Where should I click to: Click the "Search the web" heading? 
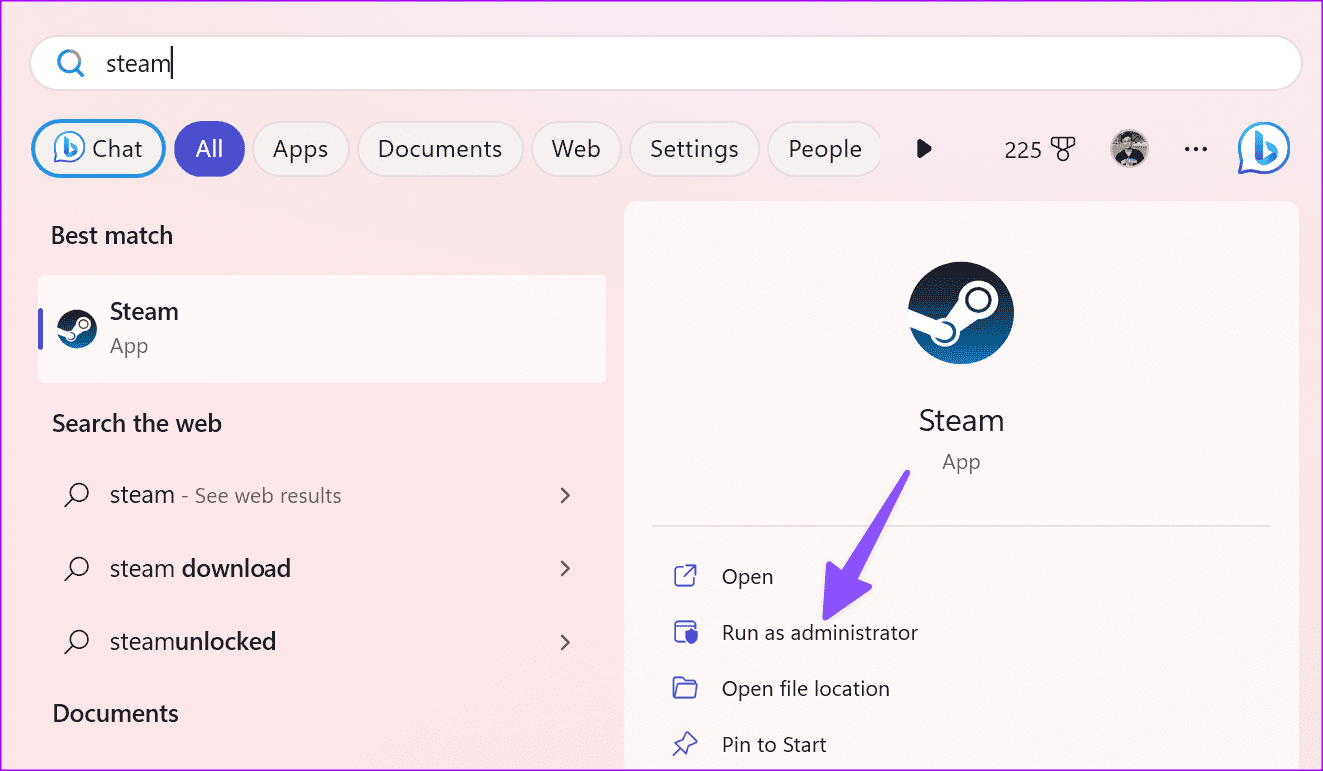[x=137, y=424]
